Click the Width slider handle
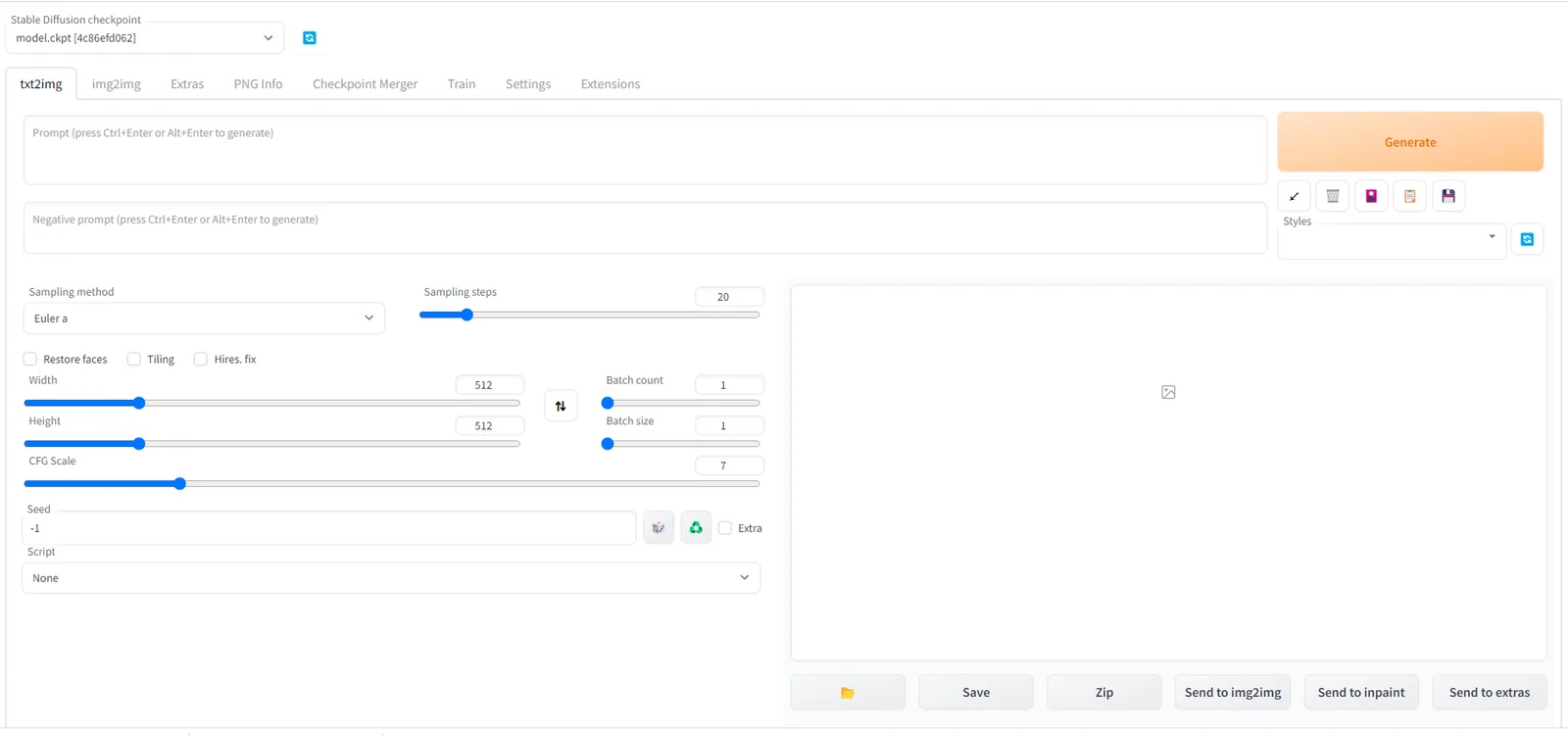This screenshot has width=1568, height=736. pos(139,403)
